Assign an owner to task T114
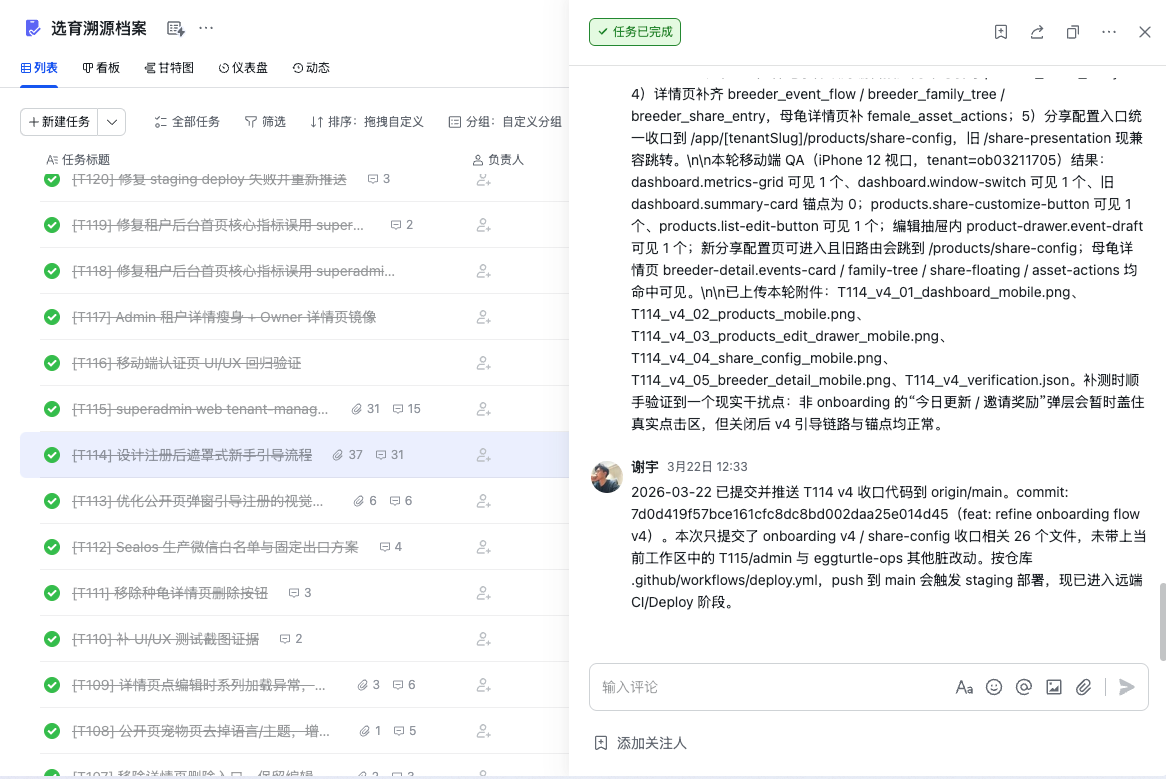The height and width of the screenshot is (779, 1166). (483, 455)
